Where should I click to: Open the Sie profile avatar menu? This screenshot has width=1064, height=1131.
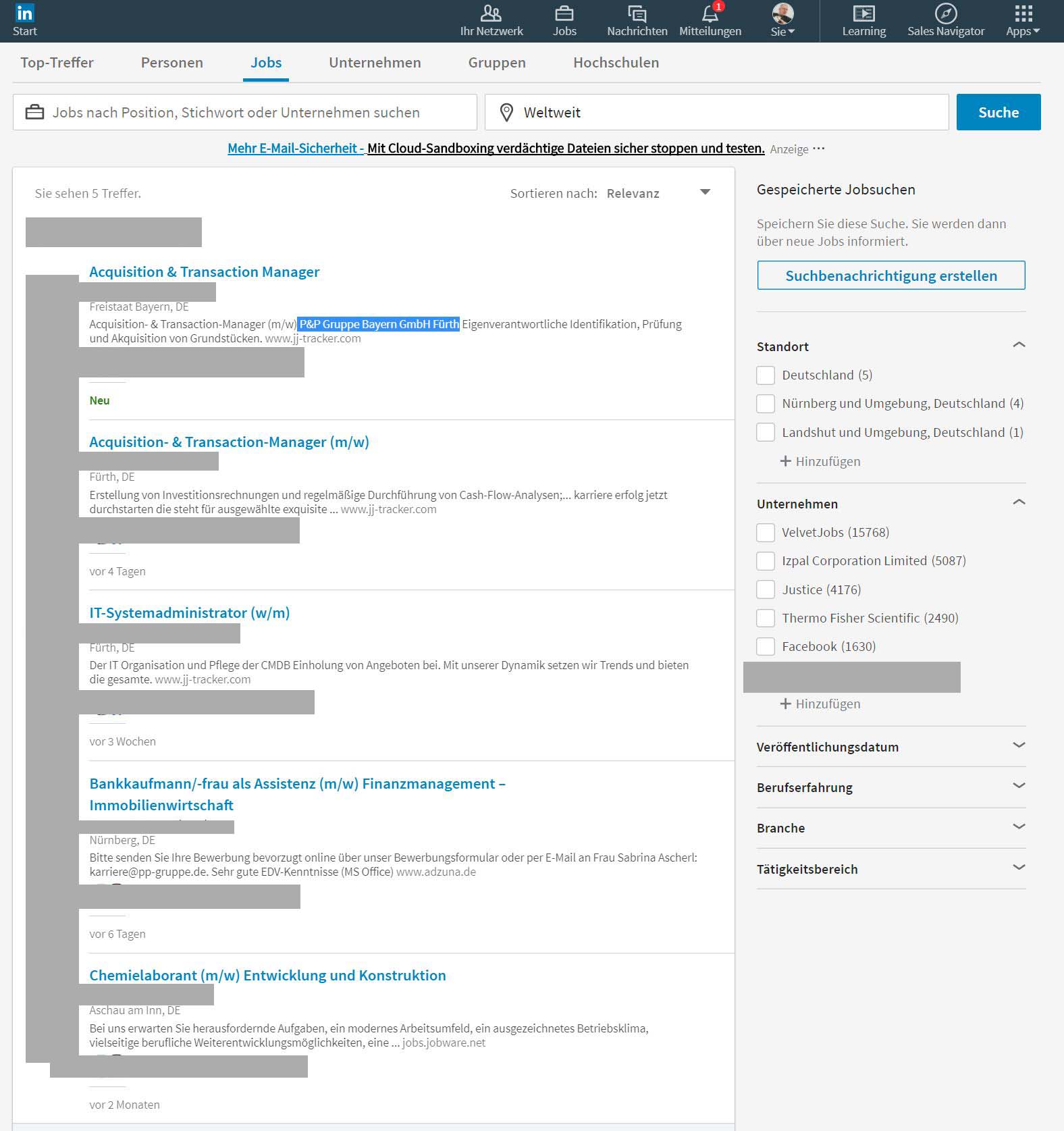click(782, 20)
